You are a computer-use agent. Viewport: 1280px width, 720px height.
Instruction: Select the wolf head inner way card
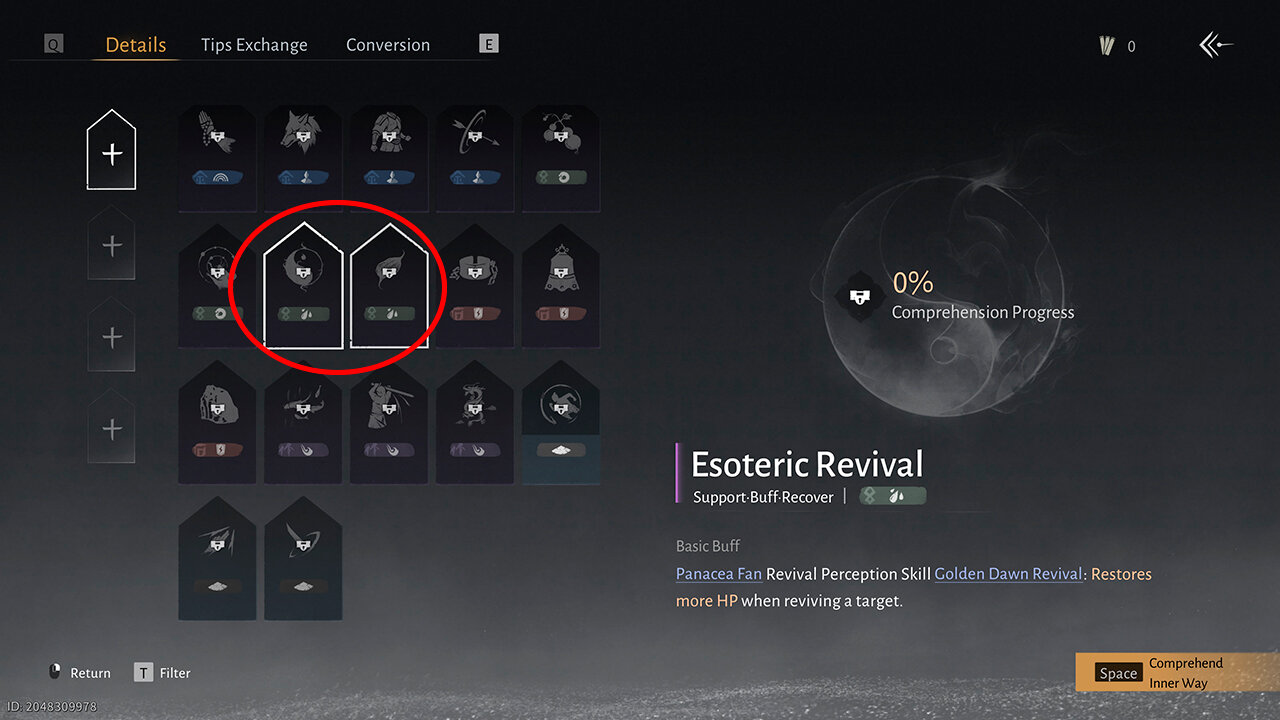(303, 158)
